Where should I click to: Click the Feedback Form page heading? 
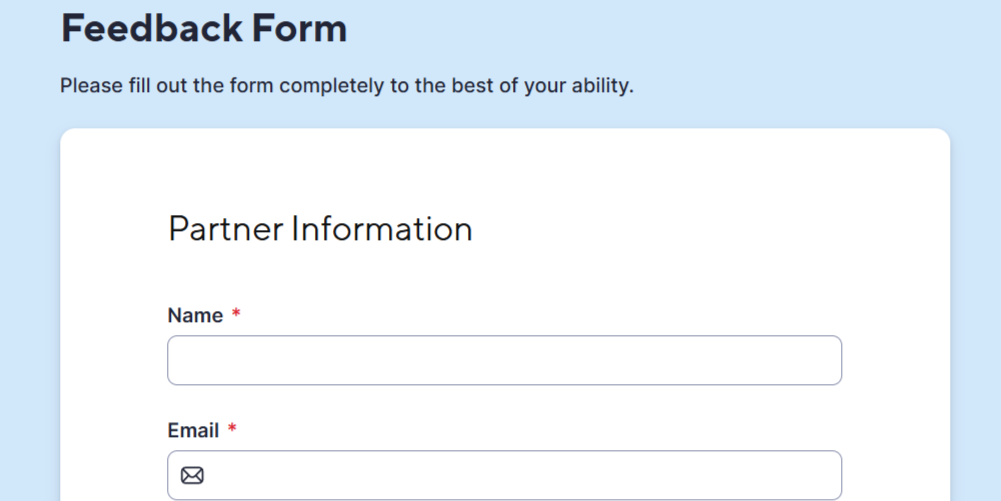[204, 28]
